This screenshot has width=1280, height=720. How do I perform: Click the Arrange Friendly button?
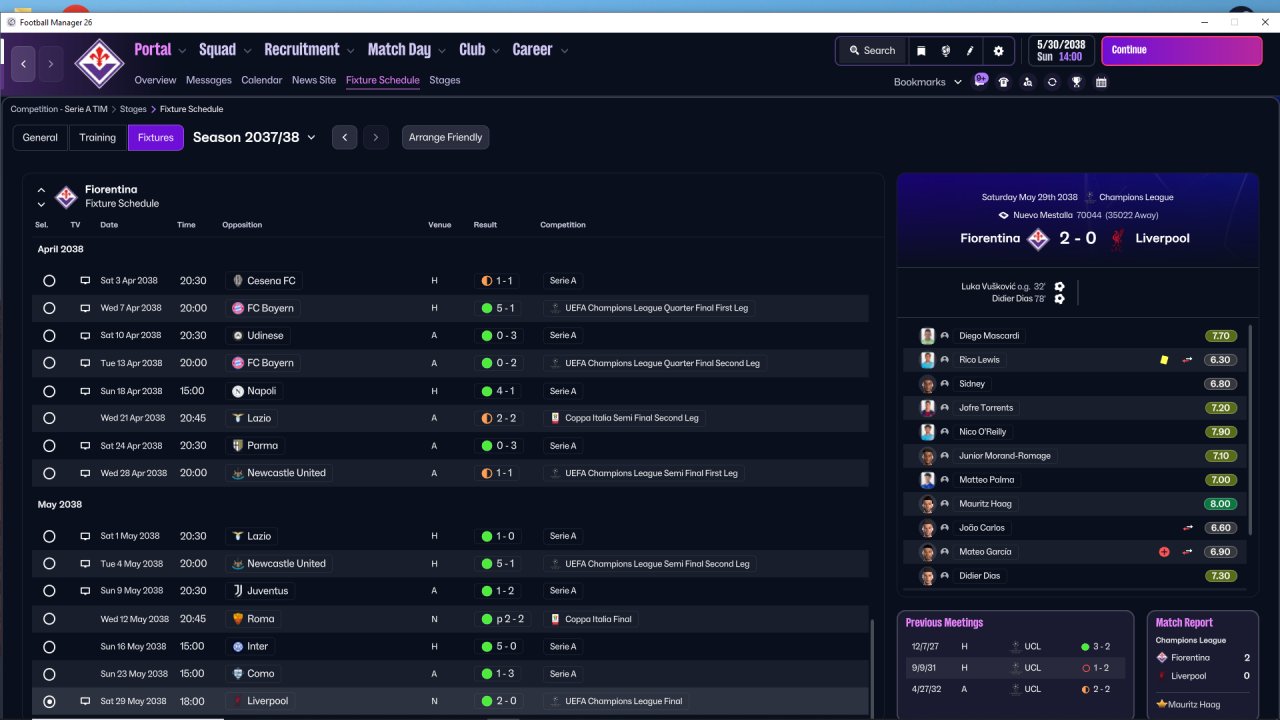pyautogui.click(x=446, y=137)
